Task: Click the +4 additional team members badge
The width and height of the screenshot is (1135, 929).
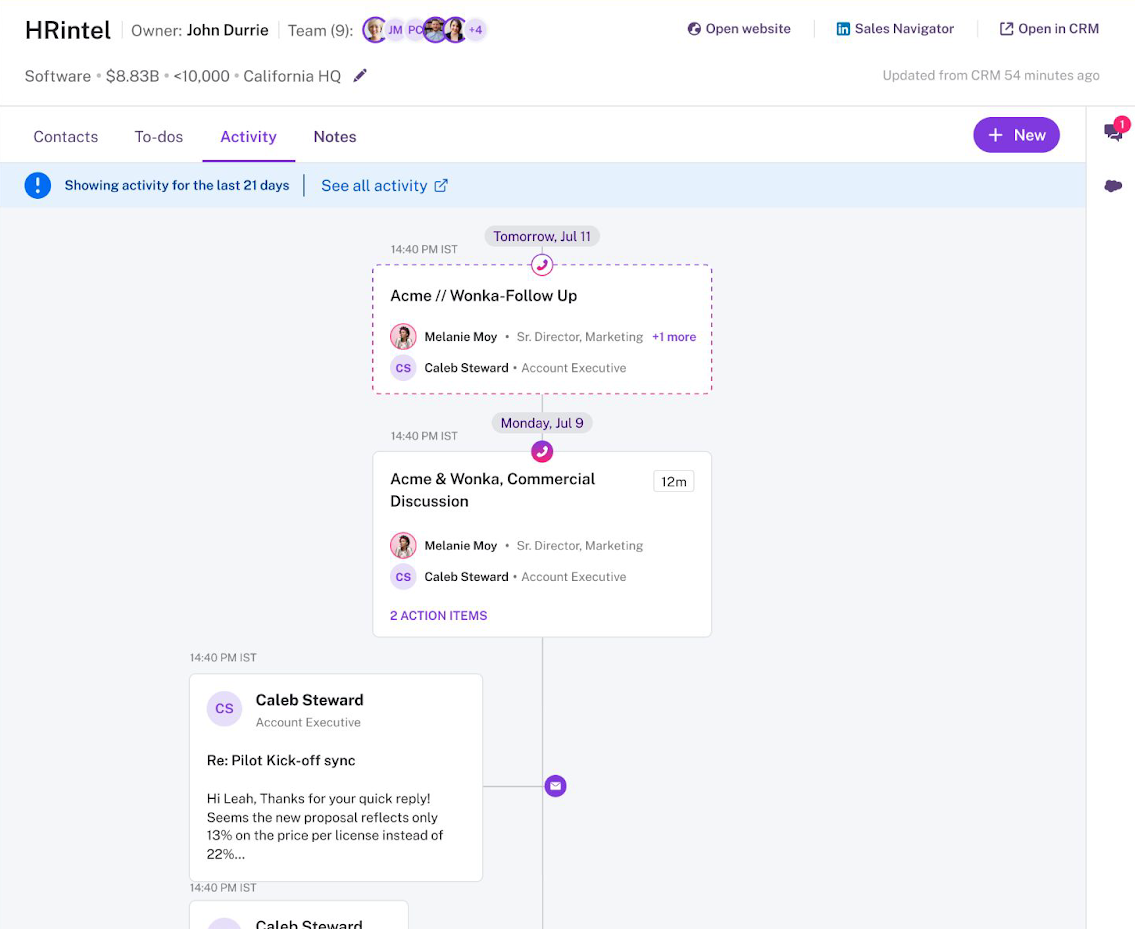Action: coord(476,30)
